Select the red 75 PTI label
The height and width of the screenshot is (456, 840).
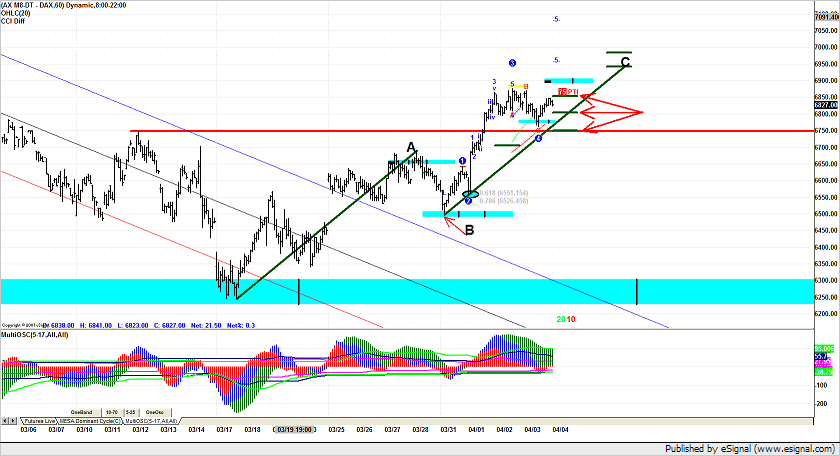[x=567, y=92]
